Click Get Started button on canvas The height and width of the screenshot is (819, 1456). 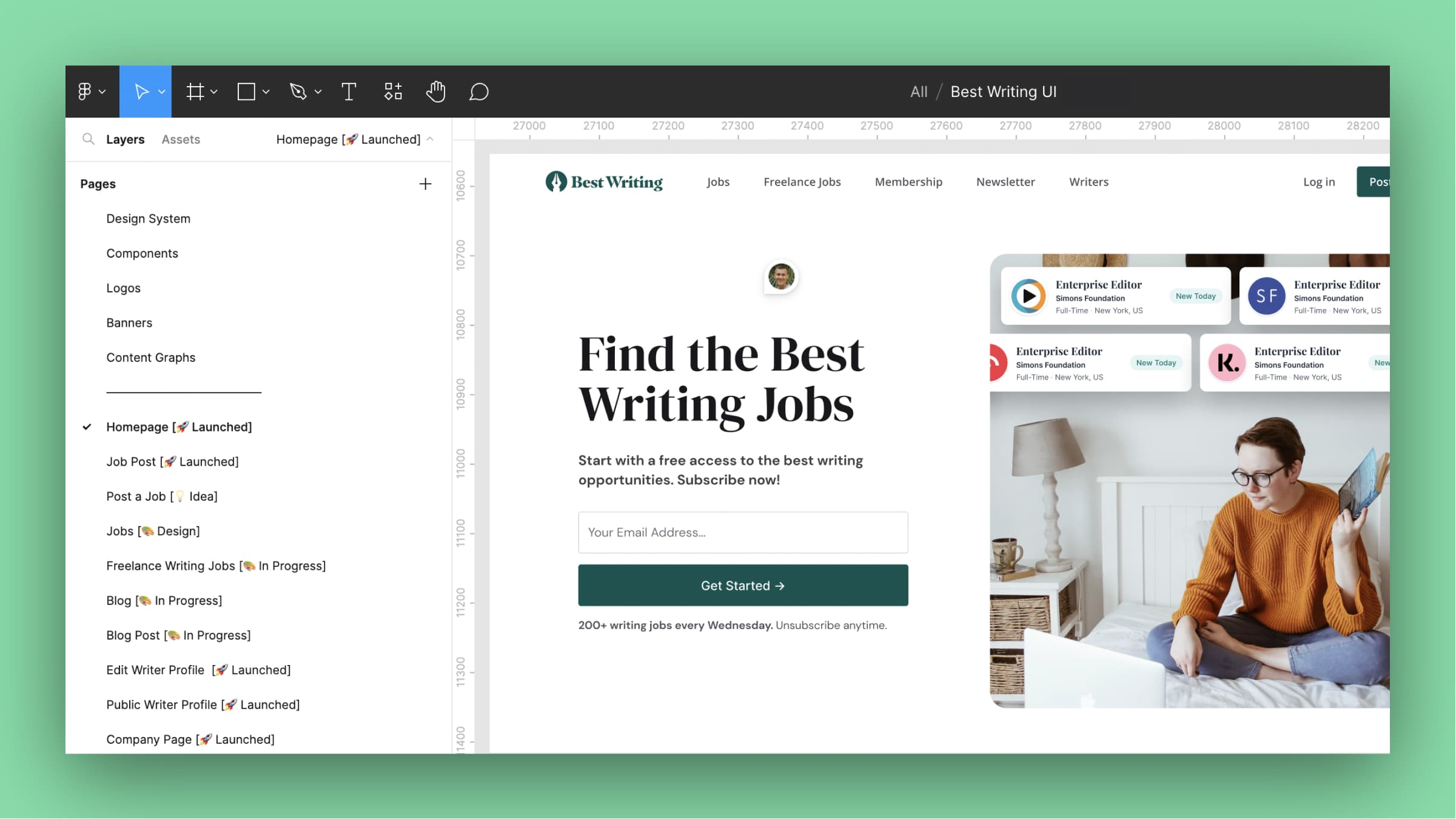742,585
